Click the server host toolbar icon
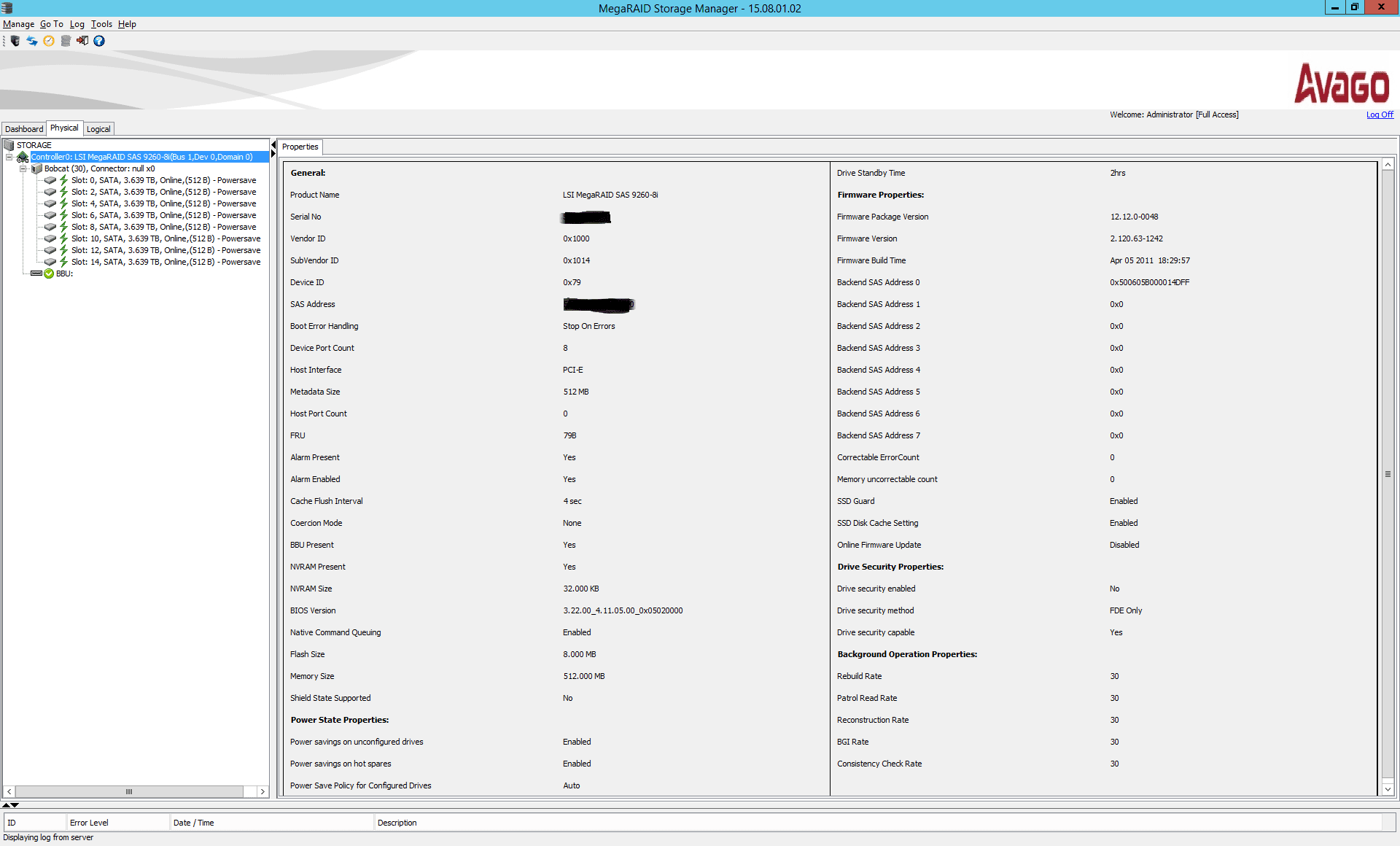 (x=15, y=41)
